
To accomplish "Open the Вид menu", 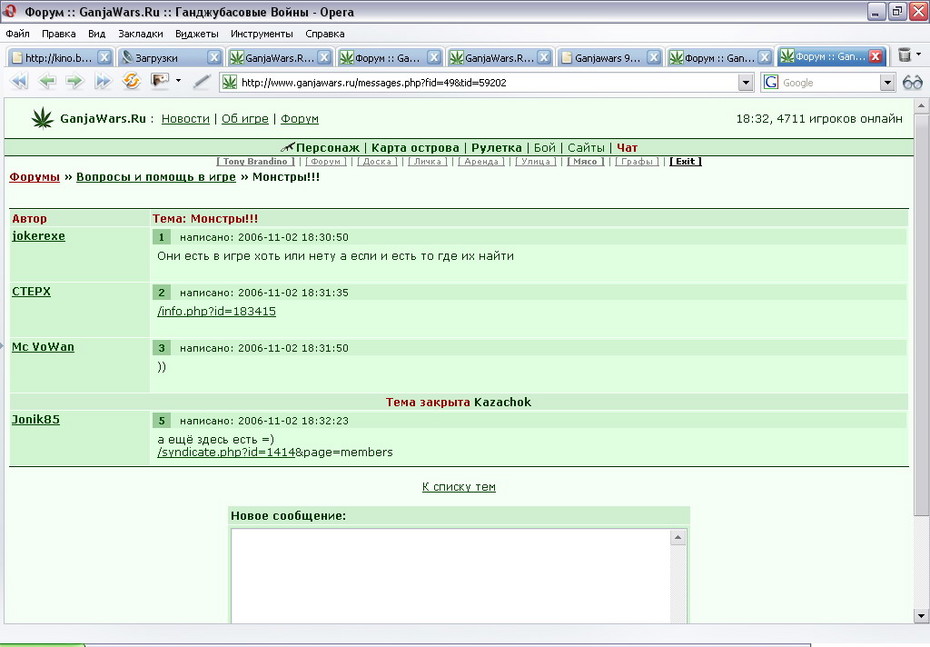I will tap(97, 34).
